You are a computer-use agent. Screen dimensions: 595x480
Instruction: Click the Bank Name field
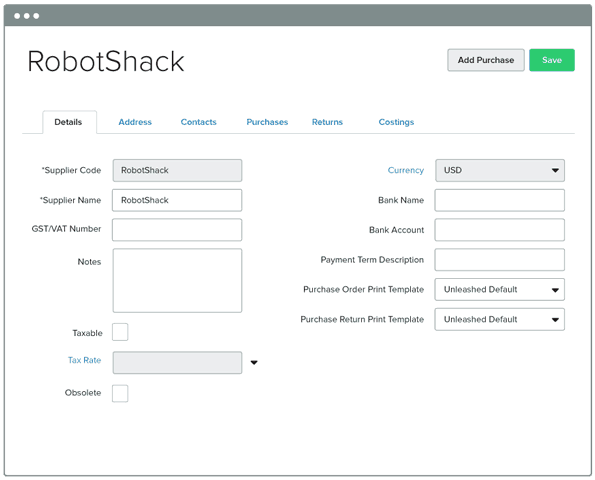(500, 200)
